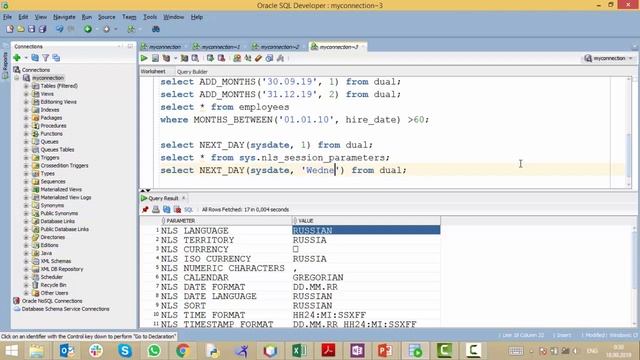Open the Windows Start button
Screen dimensions: 640x360
click(x=11, y=351)
